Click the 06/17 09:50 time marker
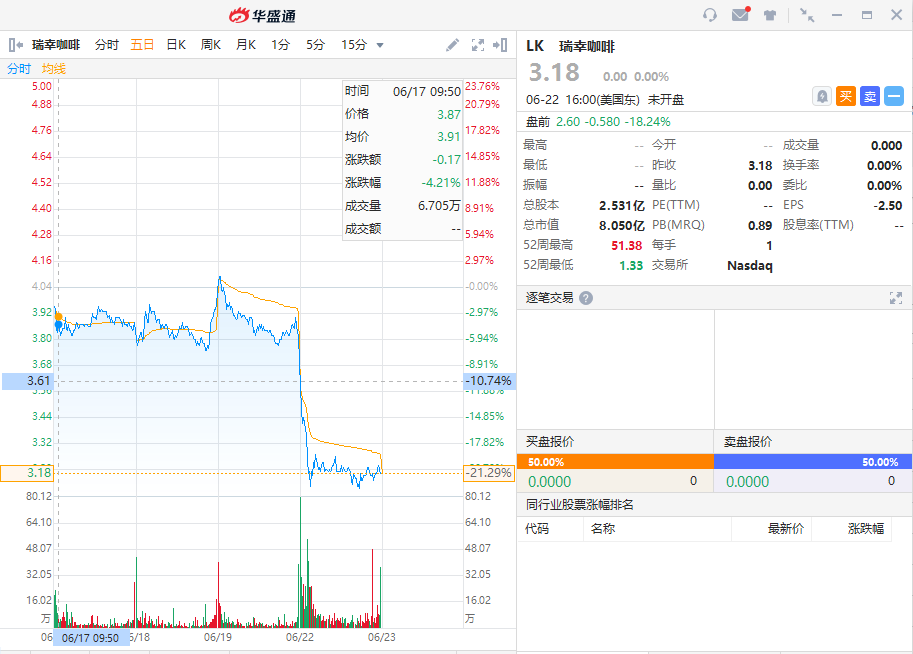 [91, 638]
